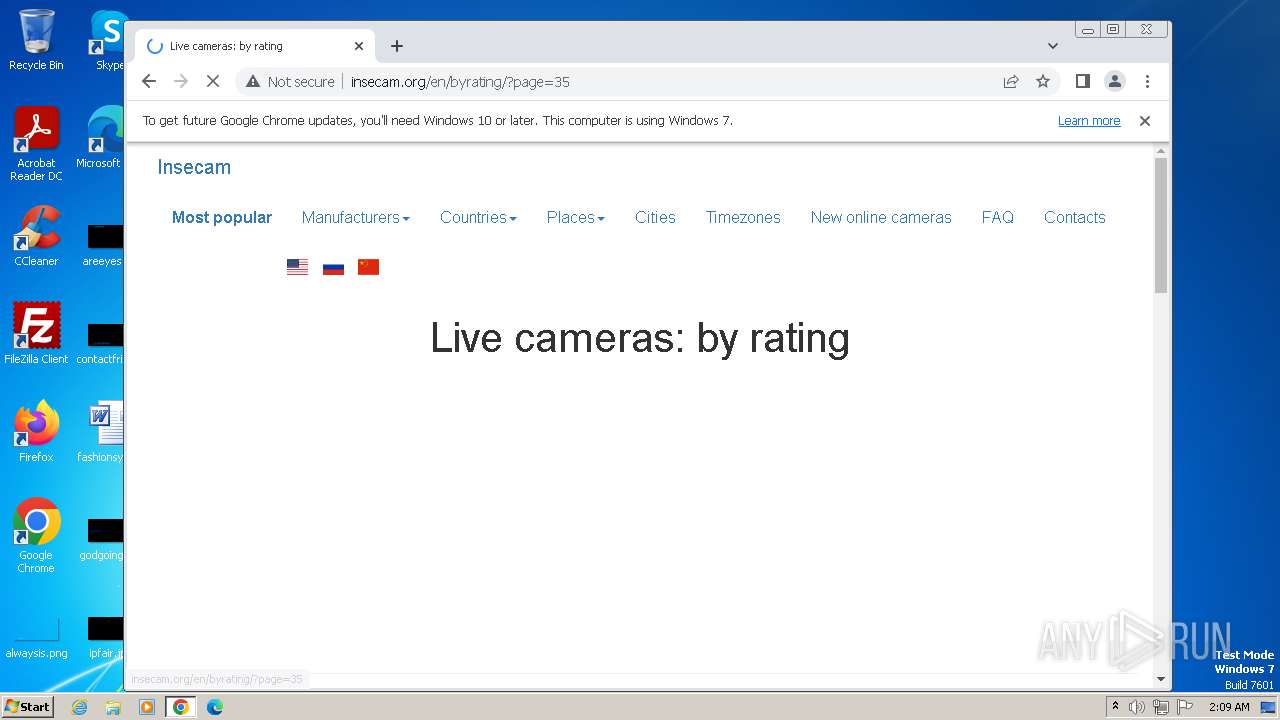
Task: Expand the Manufacturers dropdown
Action: tap(356, 217)
